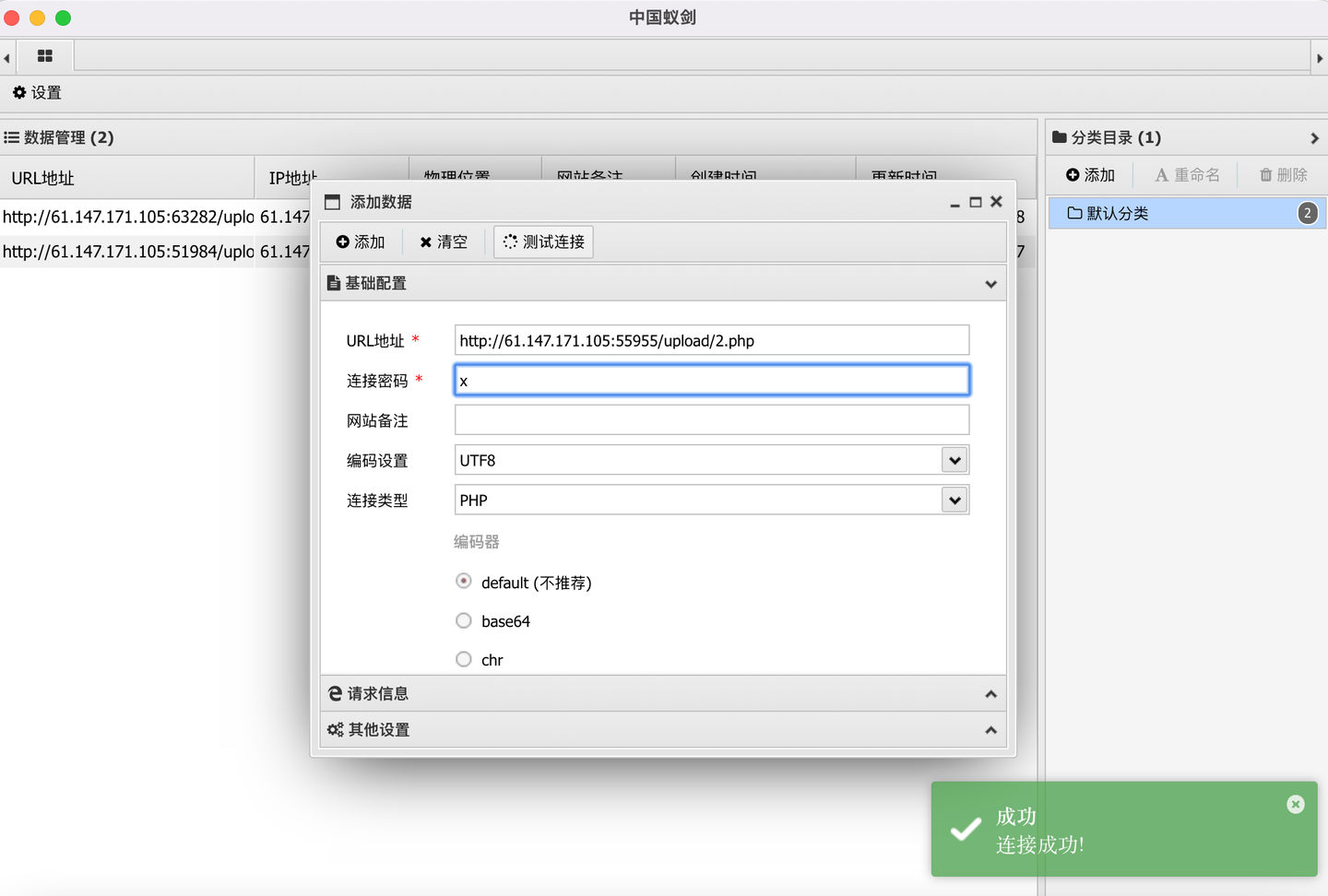Dismiss the 连接成功 success notification

(x=1295, y=803)
